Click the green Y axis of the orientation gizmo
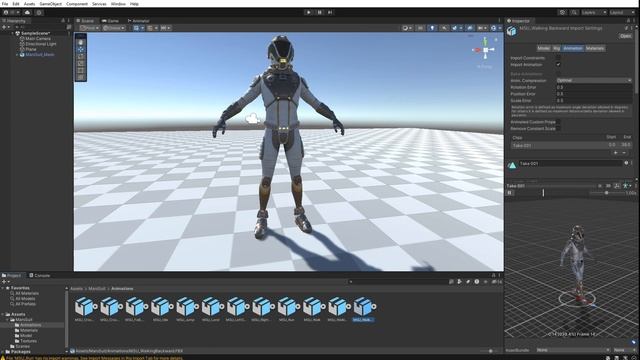 click(485, 41)
